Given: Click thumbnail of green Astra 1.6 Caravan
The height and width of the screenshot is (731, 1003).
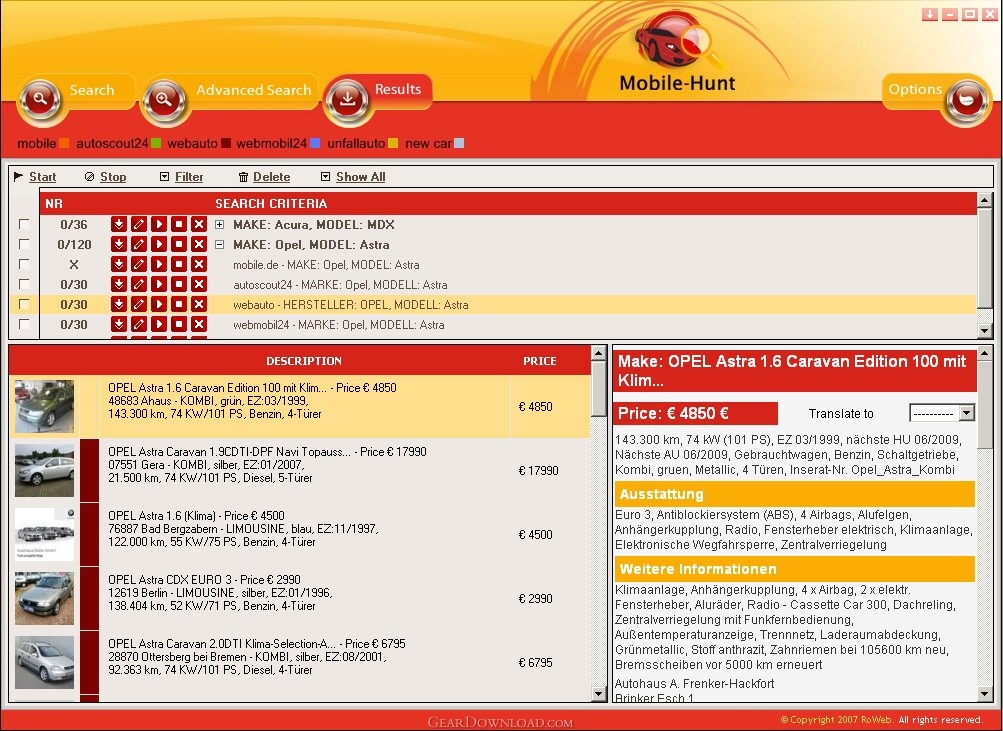Looking at the screenshot, I should point(44,406).
